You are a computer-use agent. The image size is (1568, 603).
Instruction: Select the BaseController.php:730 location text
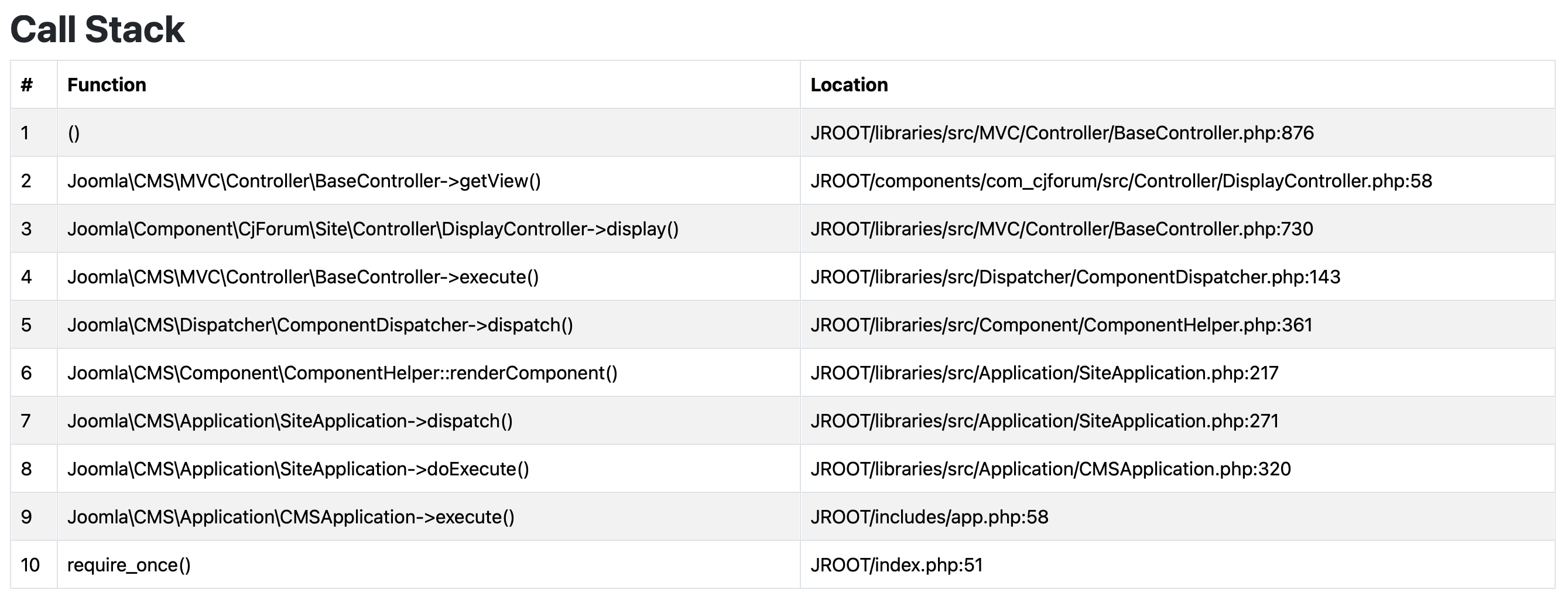click(1062, 229)
